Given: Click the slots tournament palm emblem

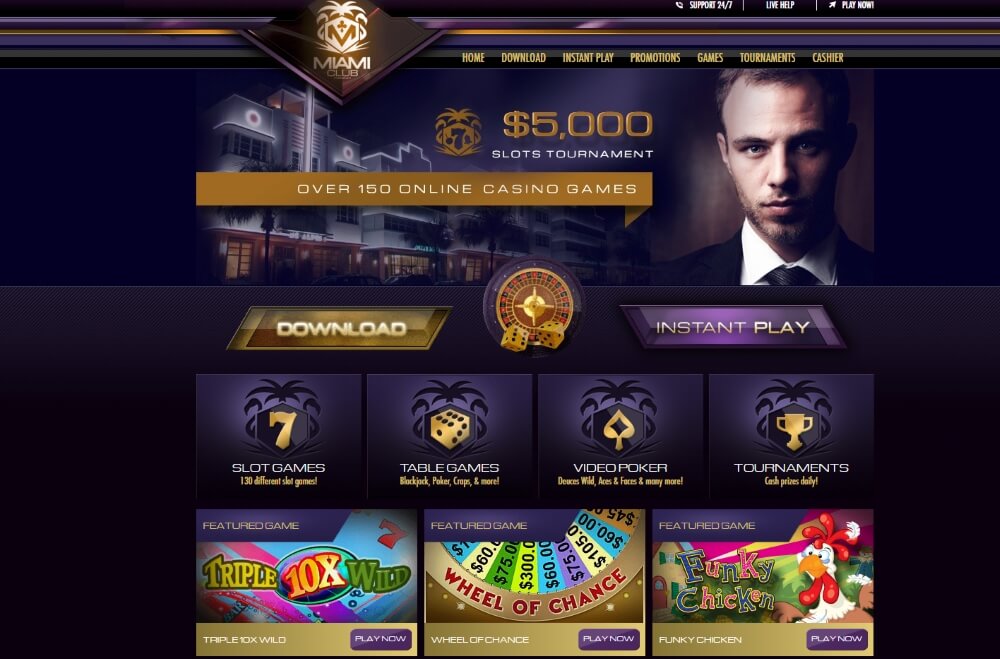Looking at the screenshot, I should pos(458,133).
